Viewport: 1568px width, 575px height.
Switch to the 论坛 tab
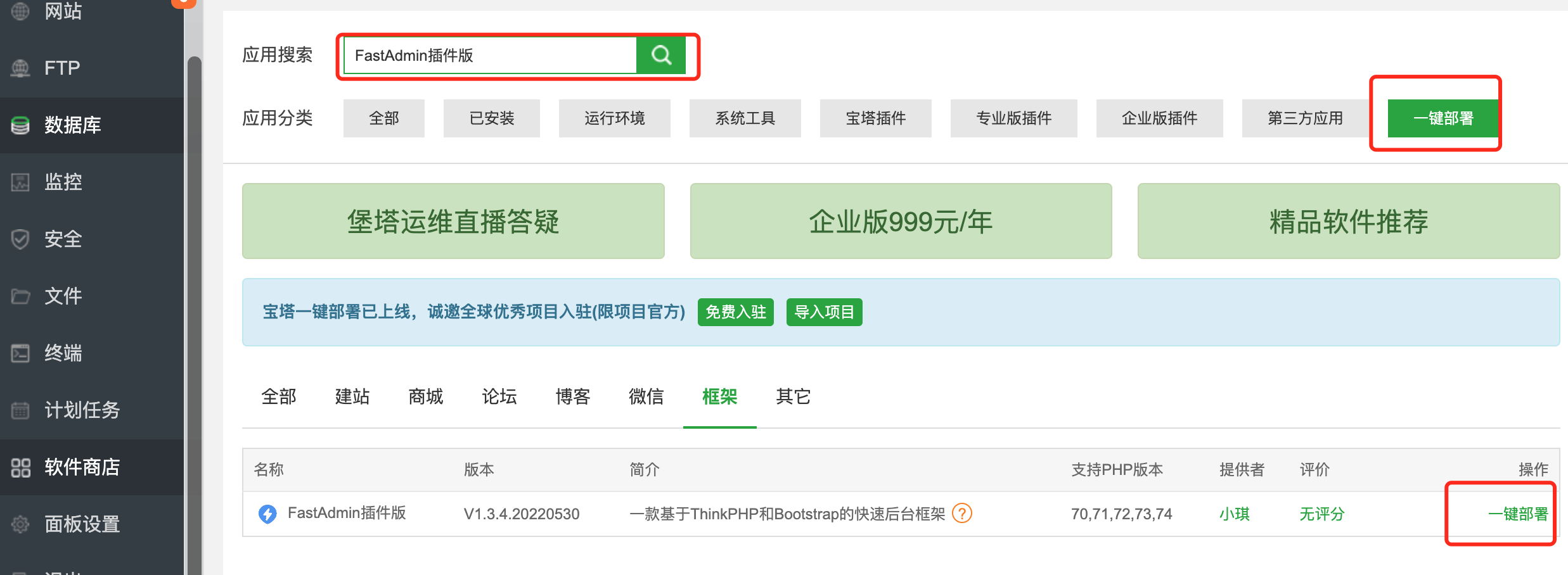coord(499,396)
